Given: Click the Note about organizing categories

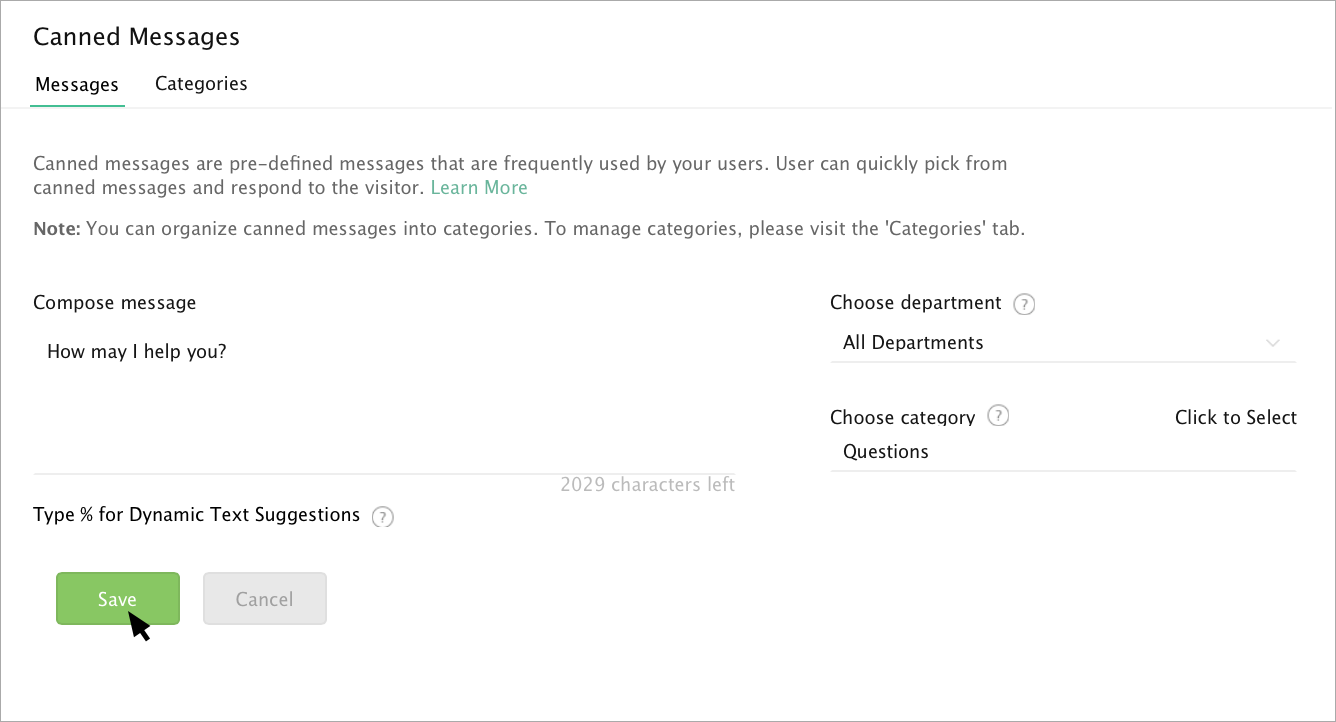Looking at the screenshot, I should click(529, 228).
